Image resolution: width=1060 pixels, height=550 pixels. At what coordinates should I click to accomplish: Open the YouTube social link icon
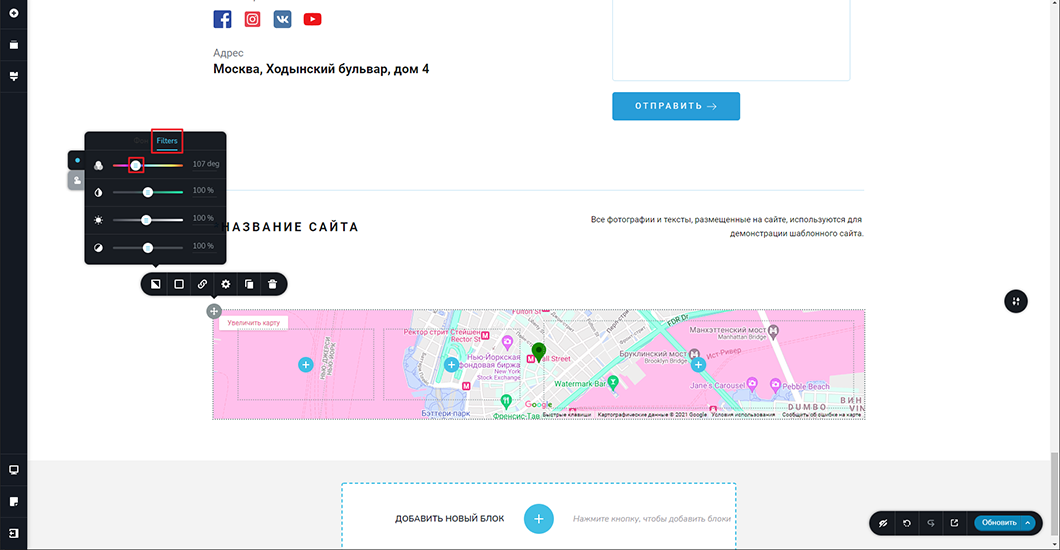(x=312, y=19)
